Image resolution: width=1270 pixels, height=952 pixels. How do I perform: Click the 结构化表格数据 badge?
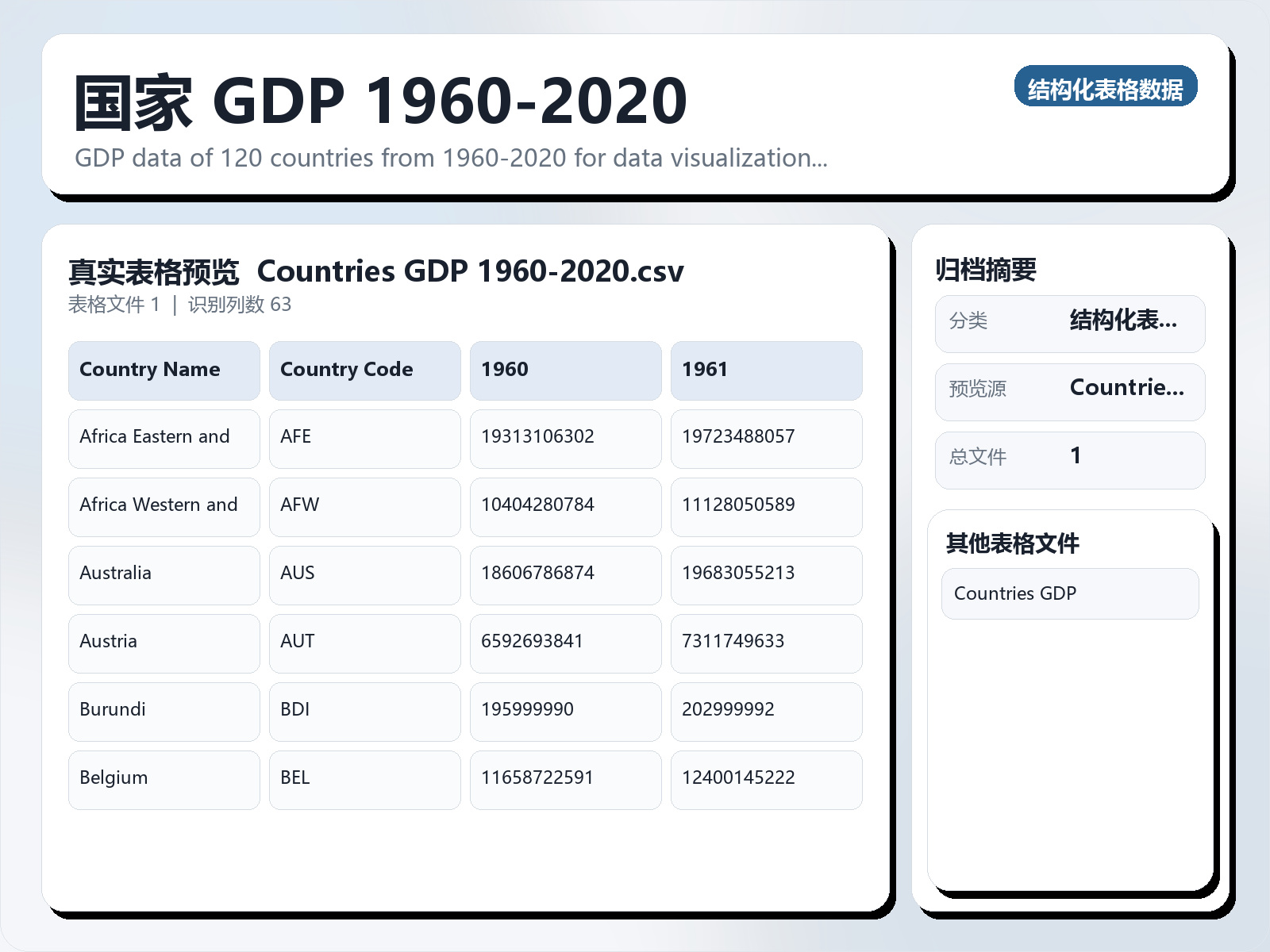(x=1106, y=88)
